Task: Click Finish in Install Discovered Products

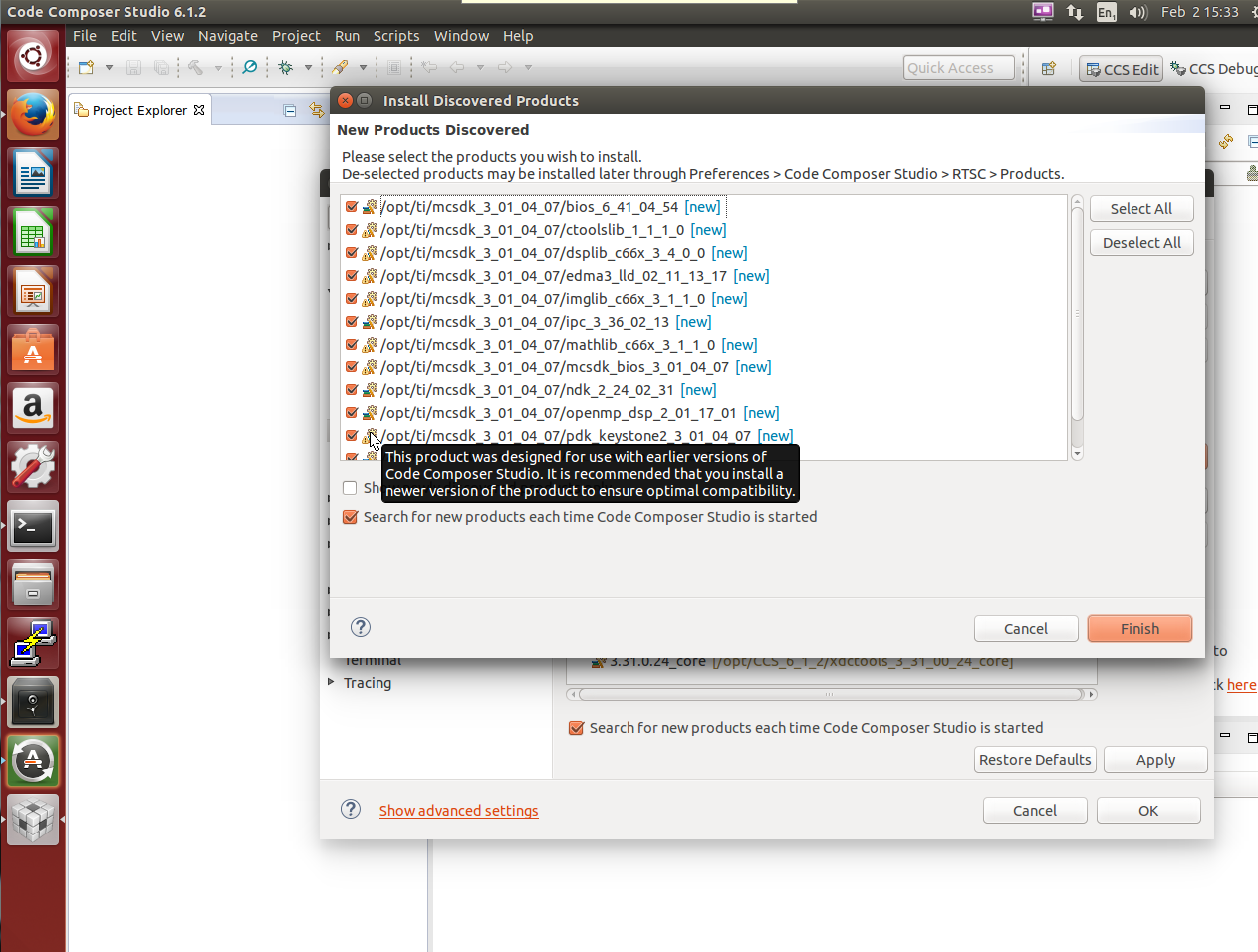Action: [x=1139, y=629]
